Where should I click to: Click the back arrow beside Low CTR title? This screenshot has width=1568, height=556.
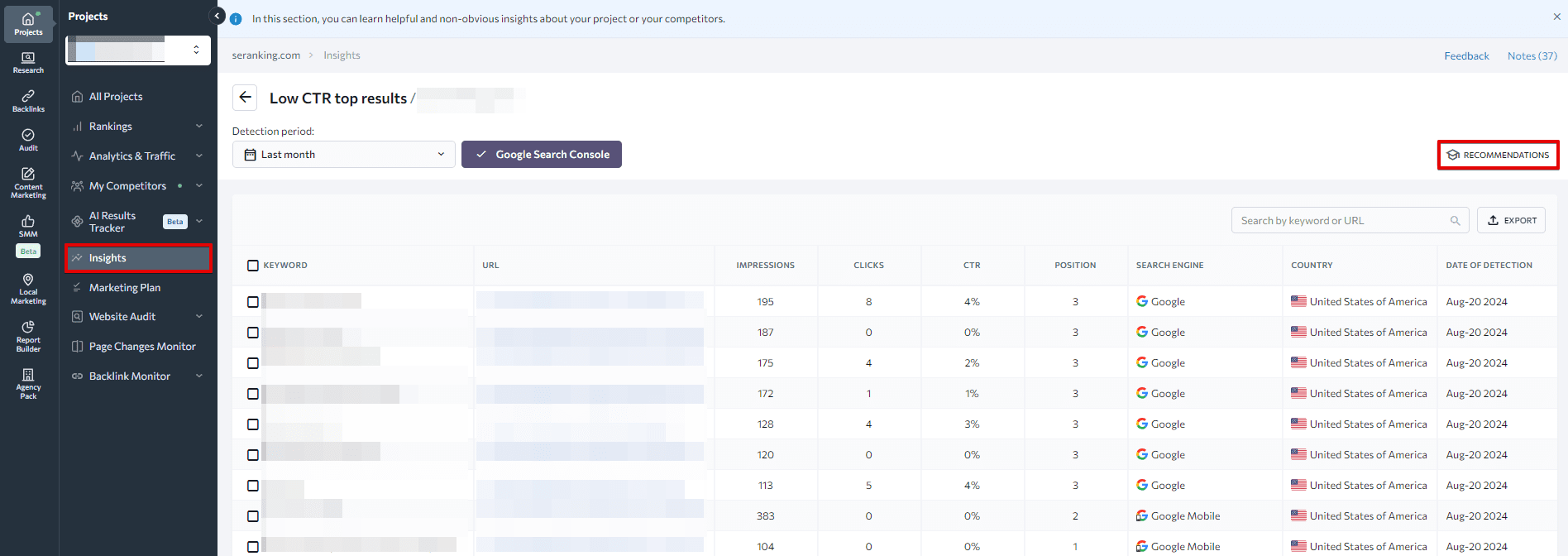point(245,98)
